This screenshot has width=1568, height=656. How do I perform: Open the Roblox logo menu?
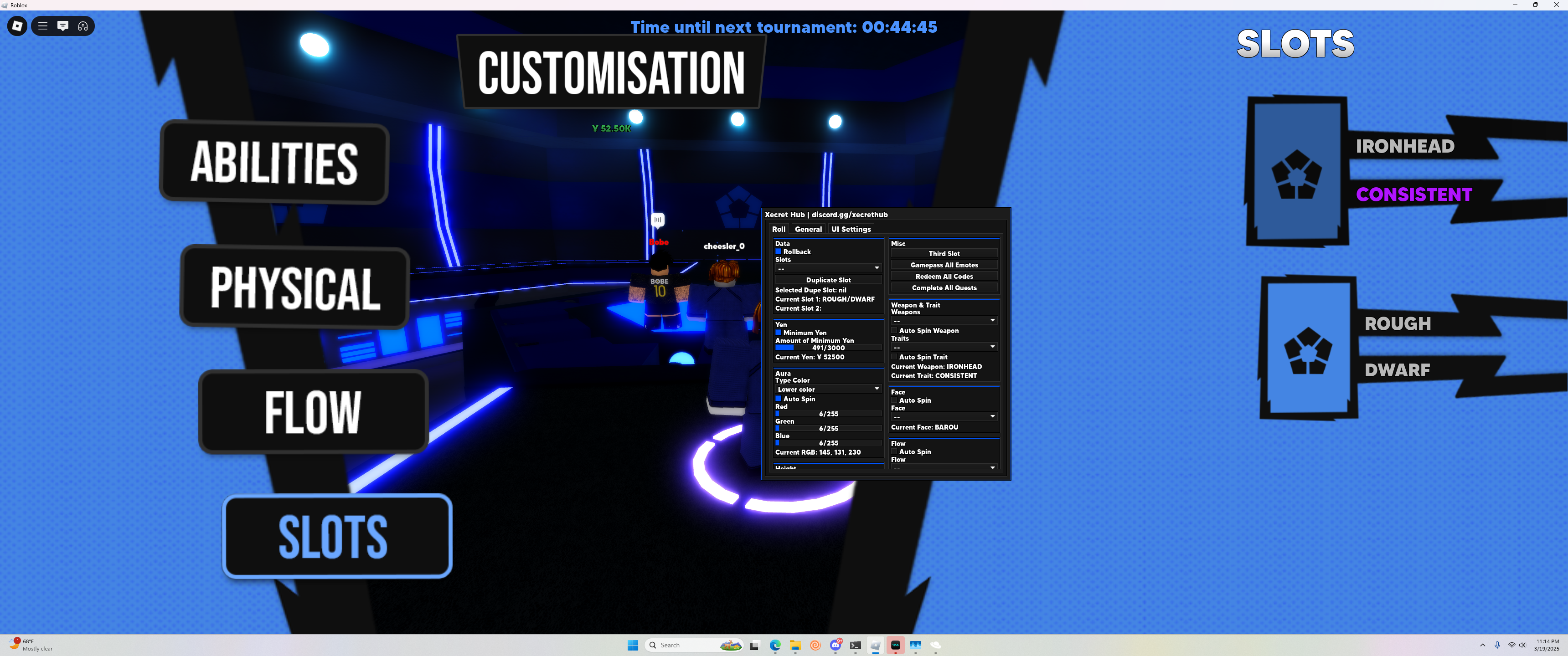(x=17, y=26)
